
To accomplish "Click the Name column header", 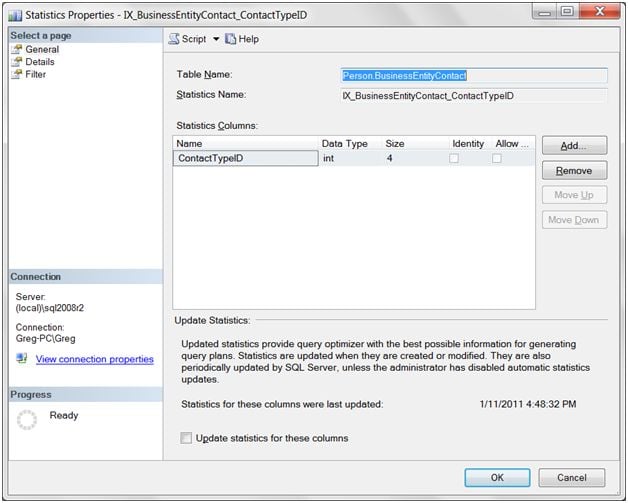I will coord(246,143).
